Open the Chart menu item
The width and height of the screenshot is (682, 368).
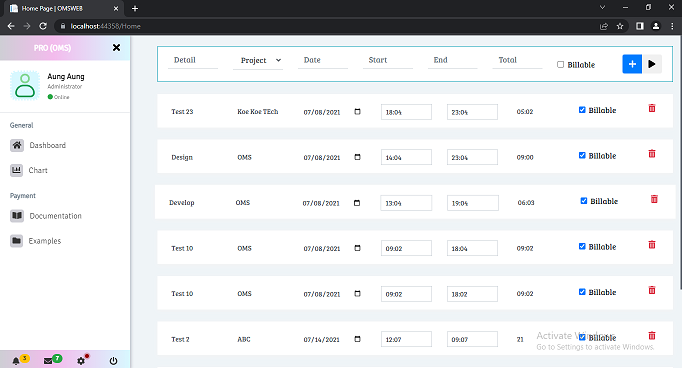click(x=38, y=170)
